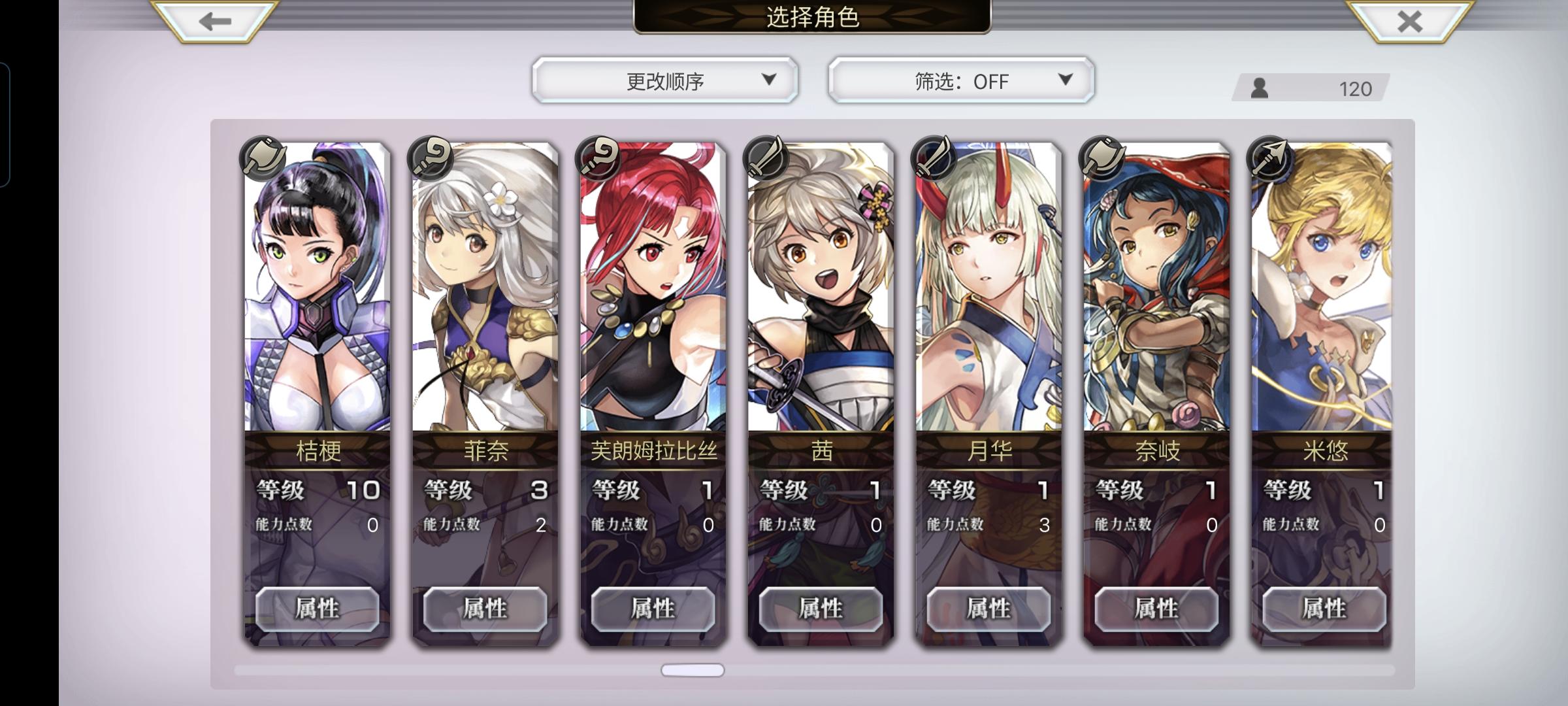Choose the 奈岐 character card portrait
The height and width of the screenshot is (706, 1568).
click(x=1157, y=287)
